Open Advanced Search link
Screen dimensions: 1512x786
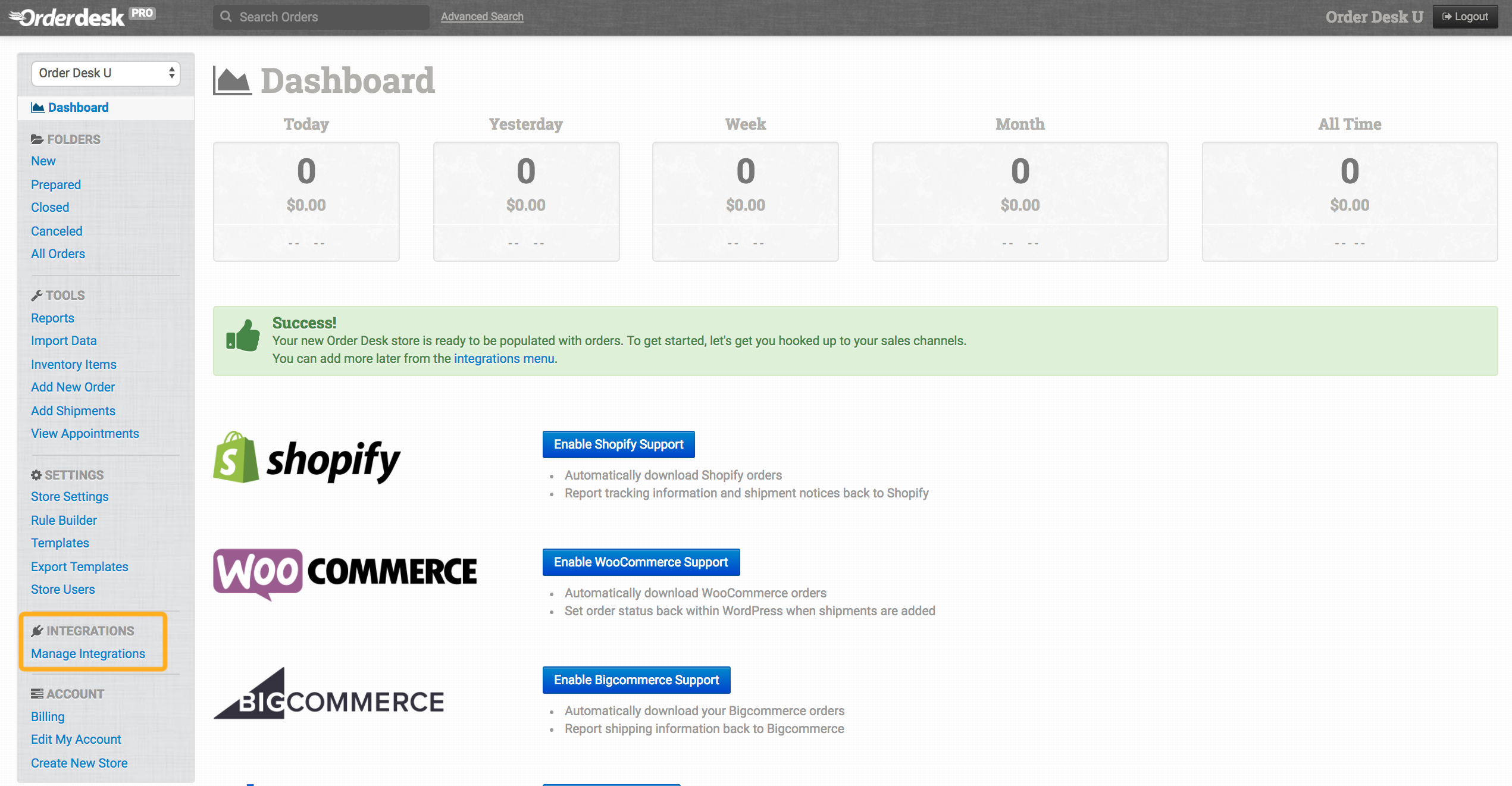(482, 17)
